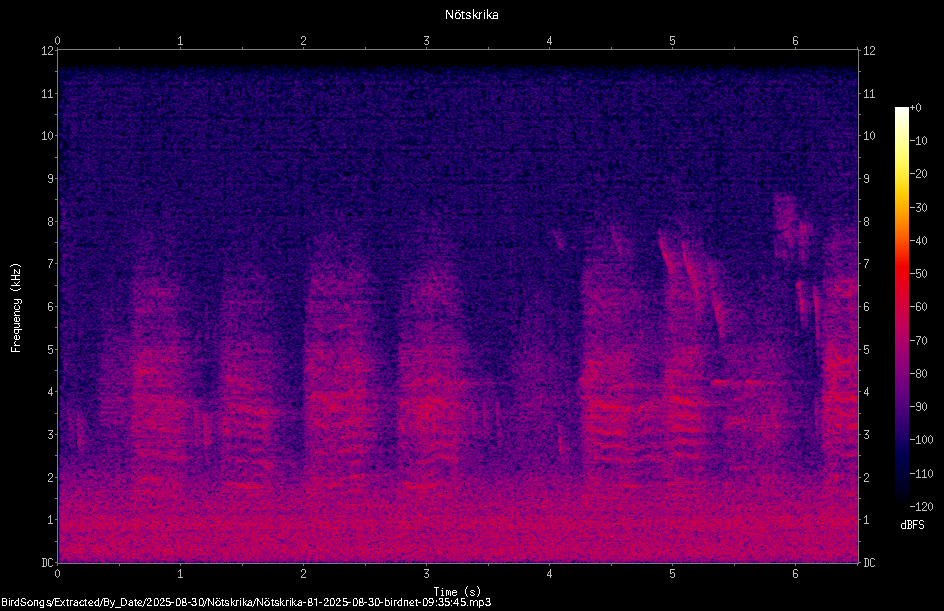The image size is (944, 611).
Task: Click the 8 kHz label on right axis
Action: click(866, 222)
